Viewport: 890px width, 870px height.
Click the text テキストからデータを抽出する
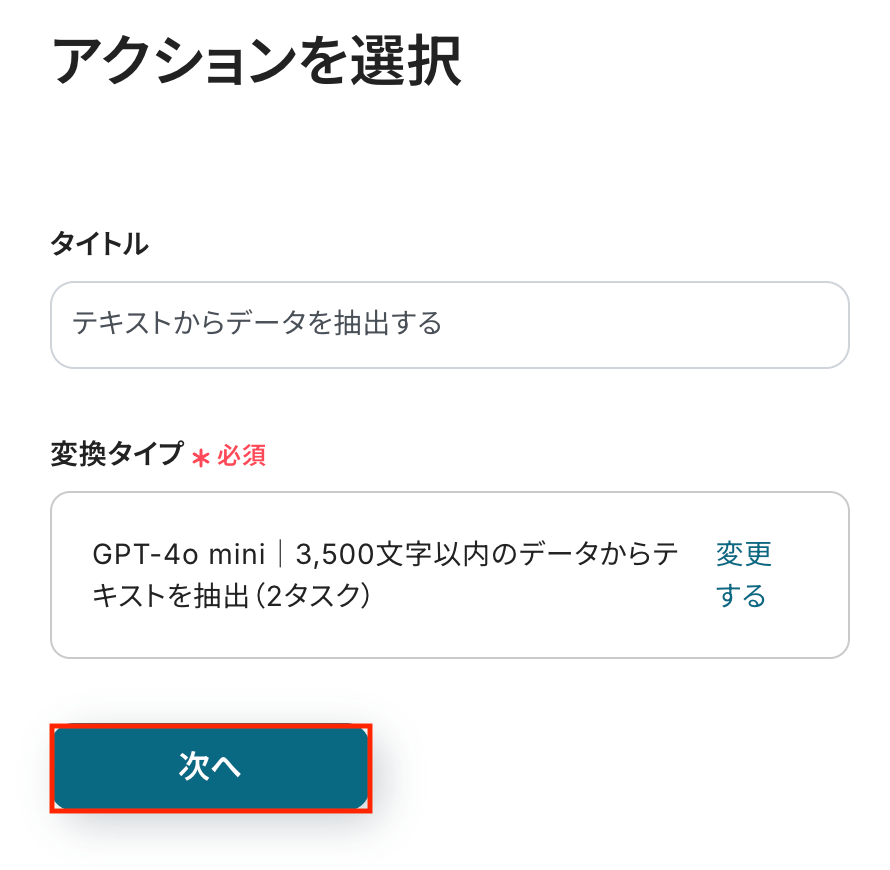pyautogui.click(x=257, y=324)
